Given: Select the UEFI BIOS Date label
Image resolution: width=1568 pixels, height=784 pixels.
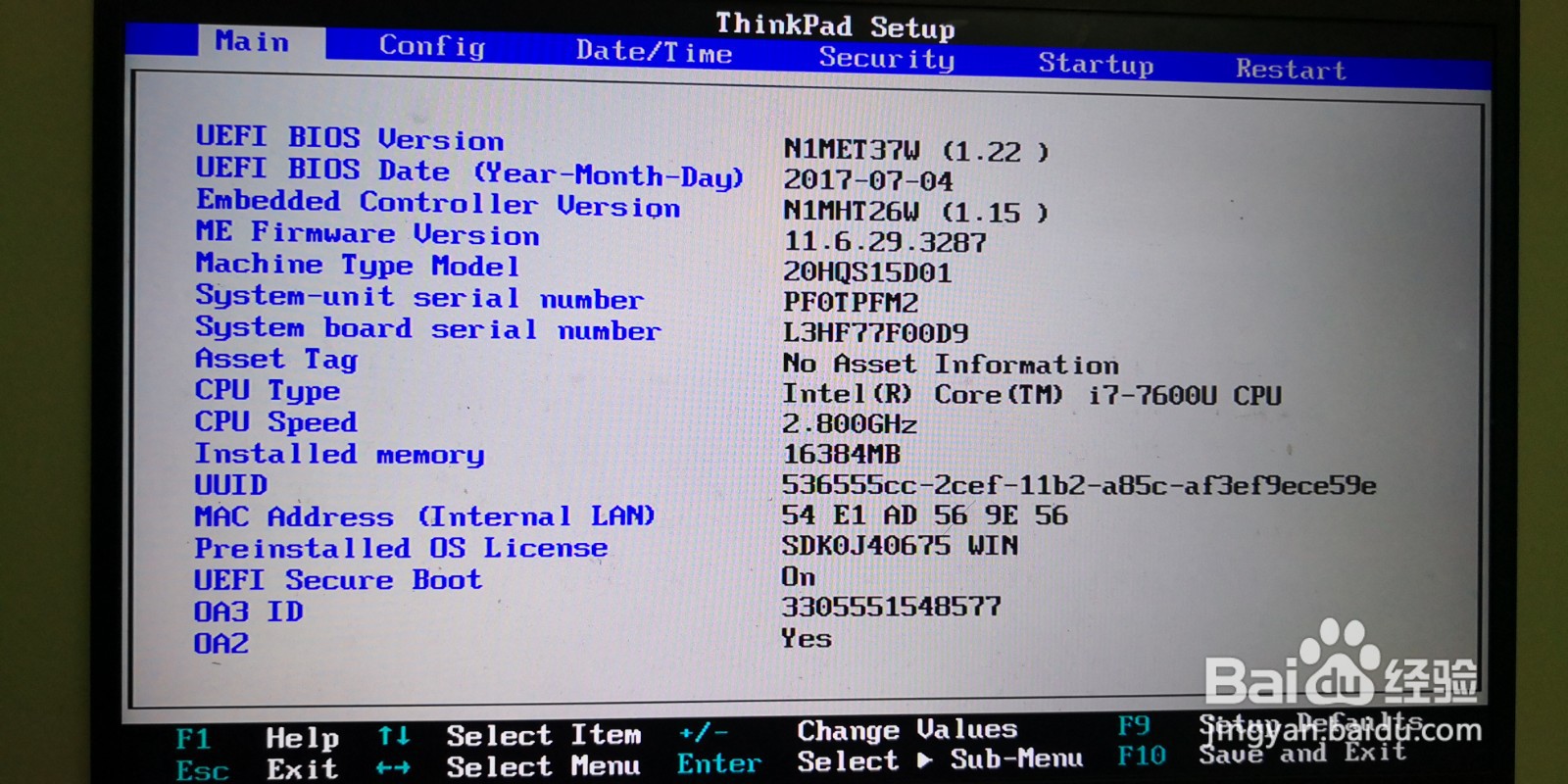Looking at the screenshot, I should (x=469, y=172).
